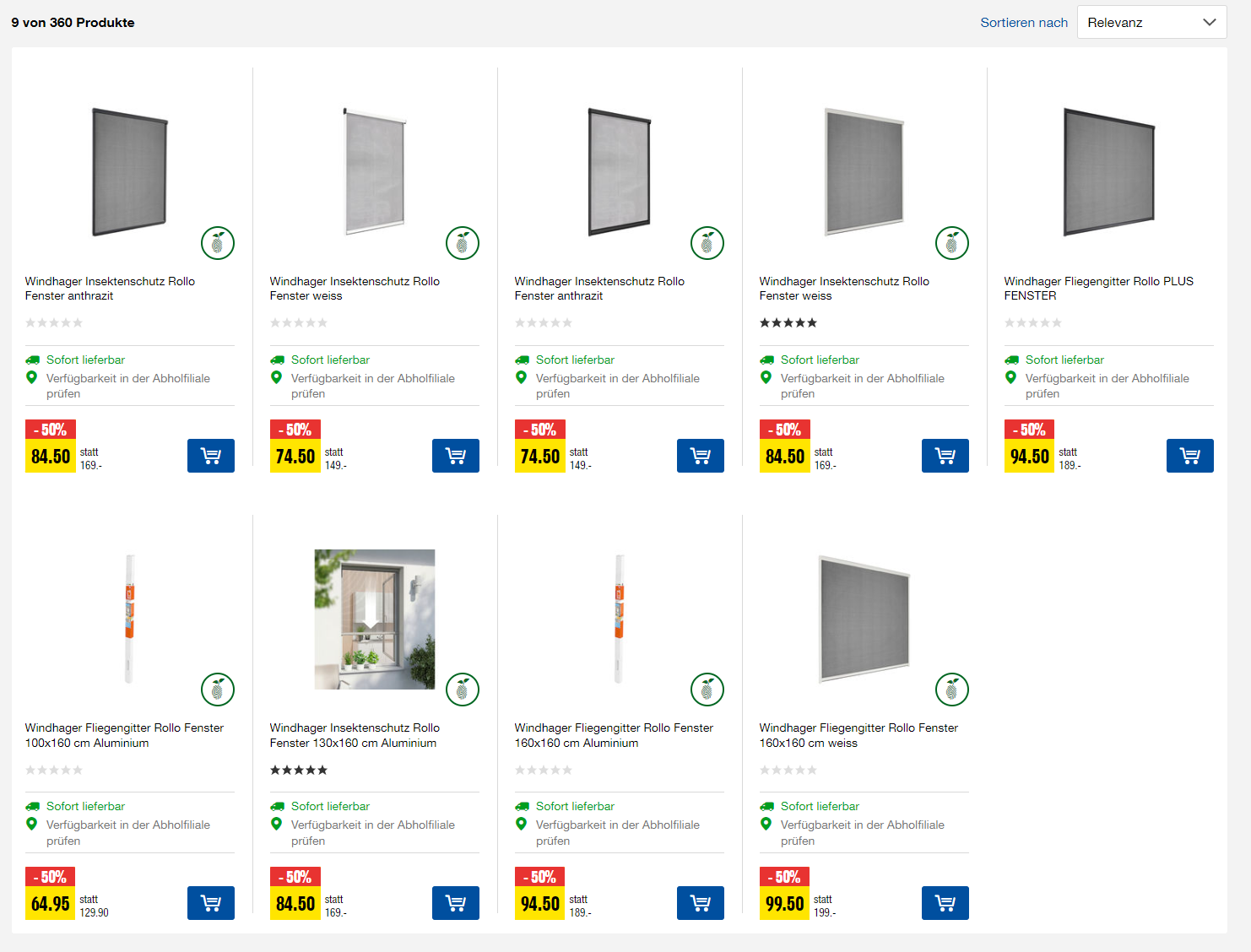The width and height of the screenshot is (1251, 952).
Task: Add 100x160 cm Aluminium Rollo to cart
Action: 211,903
